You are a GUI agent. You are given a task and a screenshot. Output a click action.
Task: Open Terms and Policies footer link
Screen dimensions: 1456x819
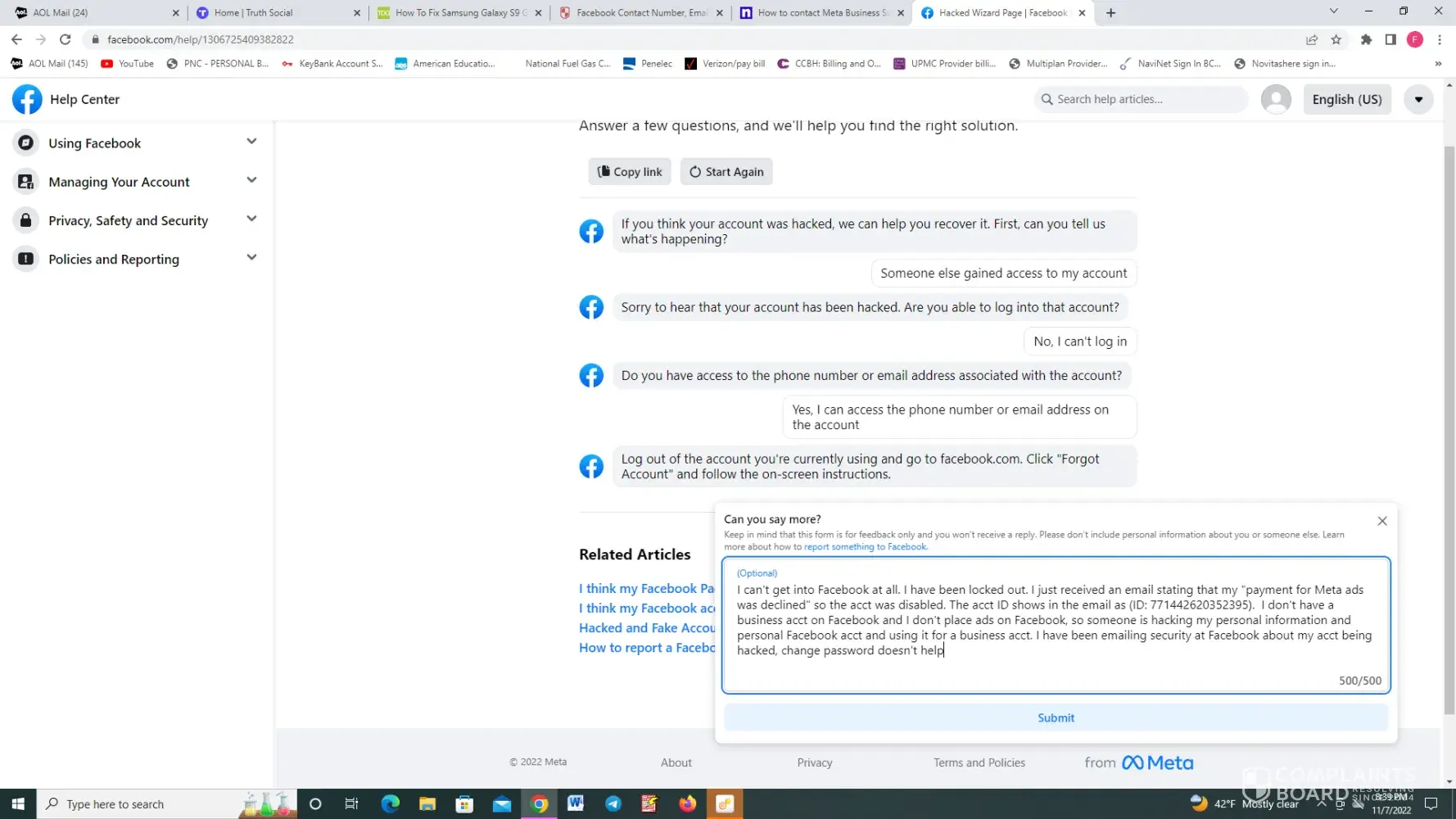click(x=979, y=762)
